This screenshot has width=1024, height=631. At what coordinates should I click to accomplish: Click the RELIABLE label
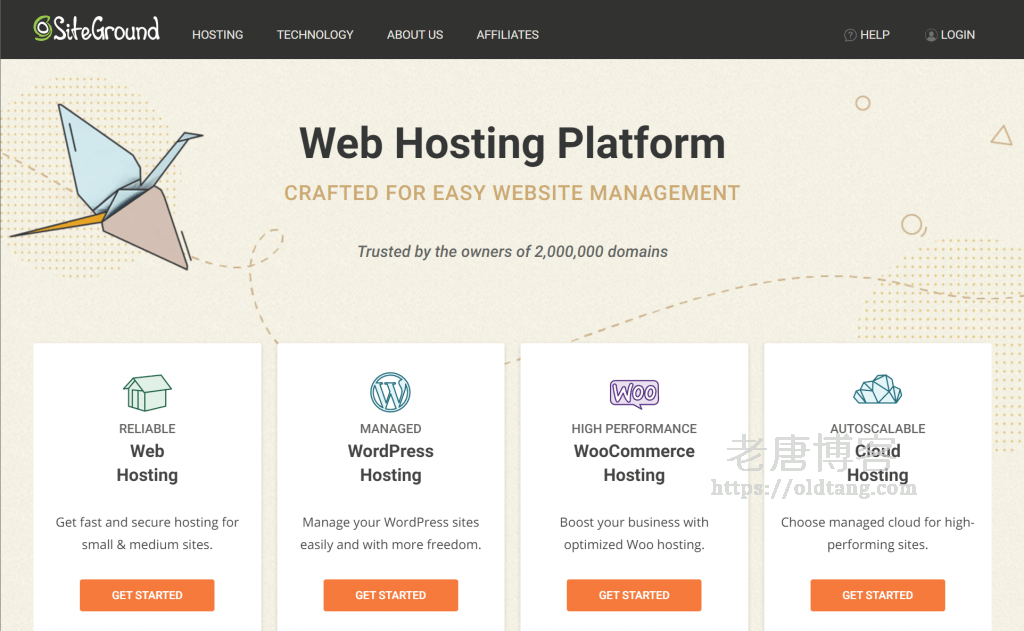(x=147, y=429)
